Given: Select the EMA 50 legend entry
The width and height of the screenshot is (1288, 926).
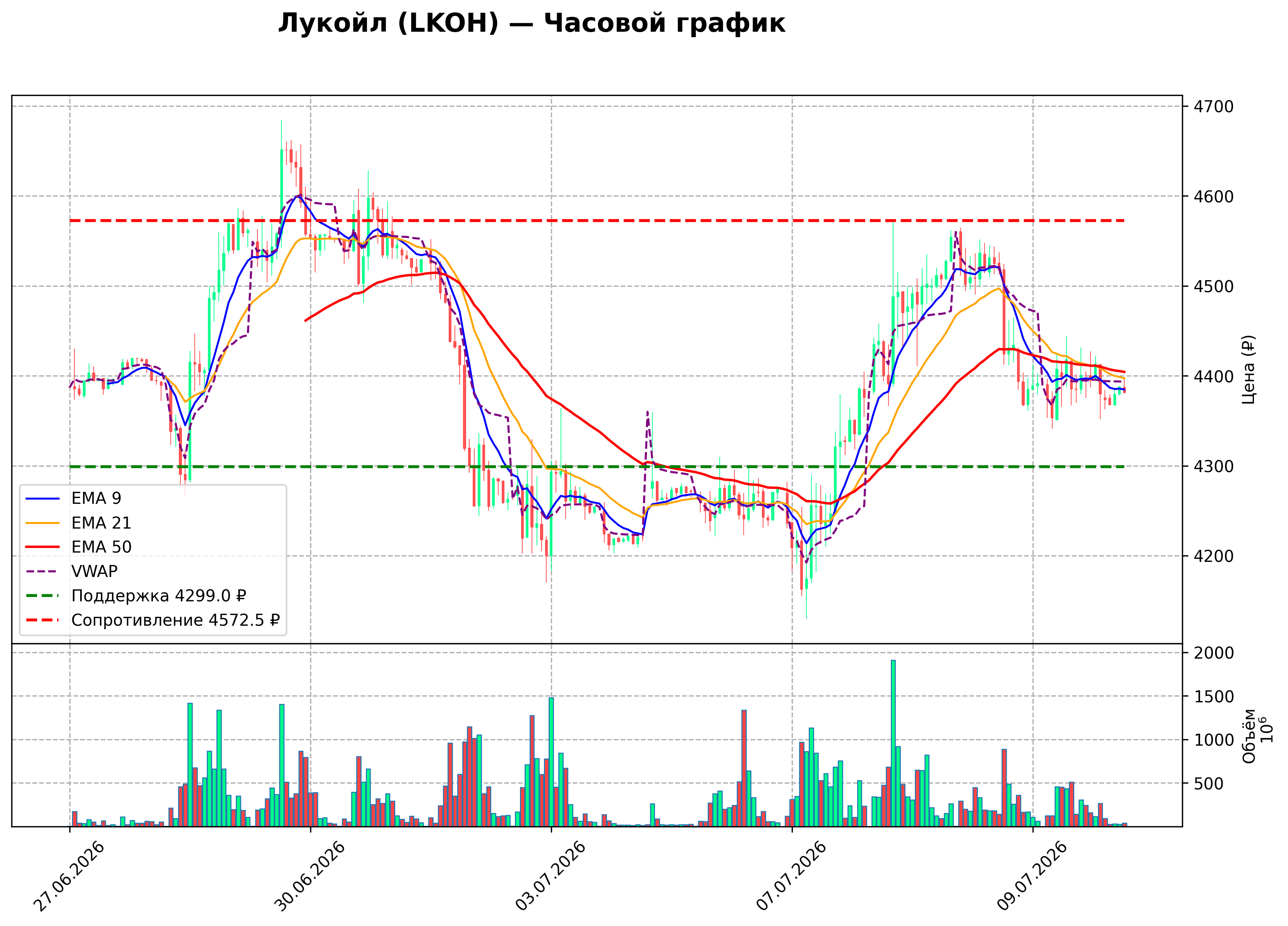Looking at the screenshot, I should [x=78, y=547].
